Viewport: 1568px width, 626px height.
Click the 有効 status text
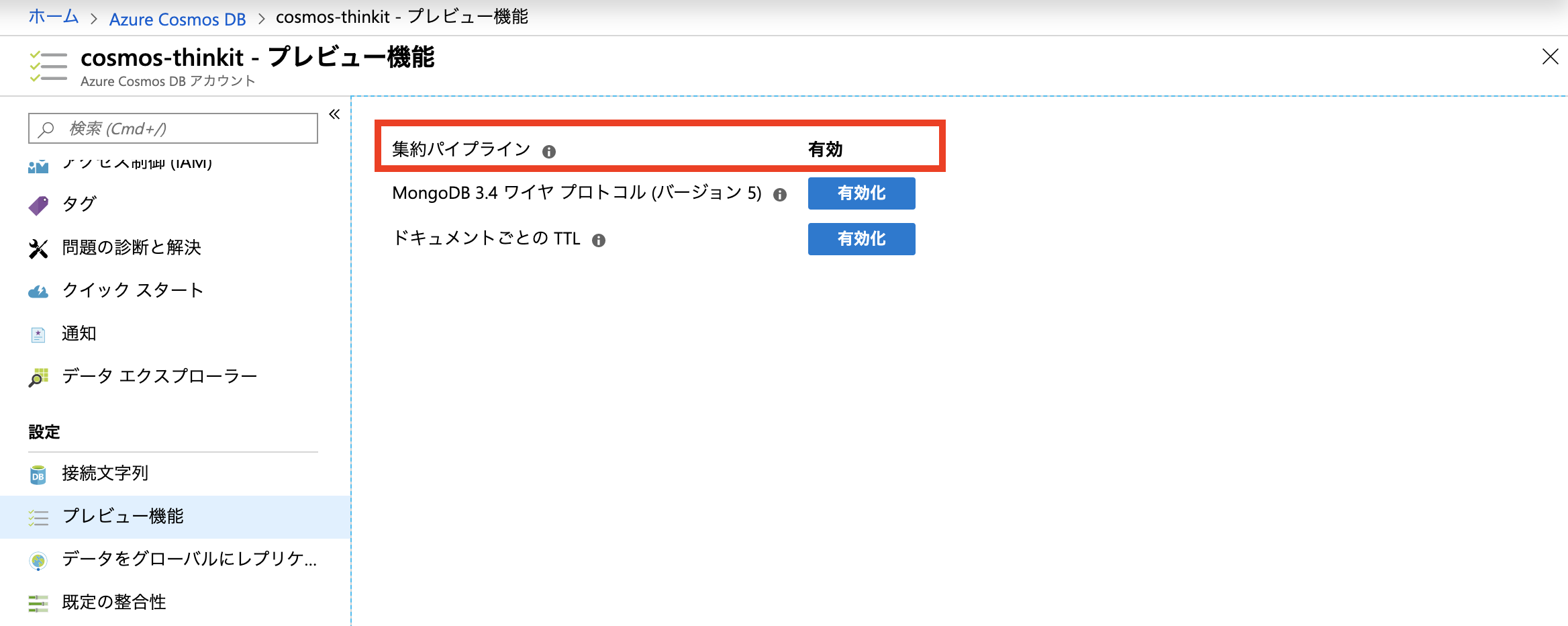pos(825,149)
